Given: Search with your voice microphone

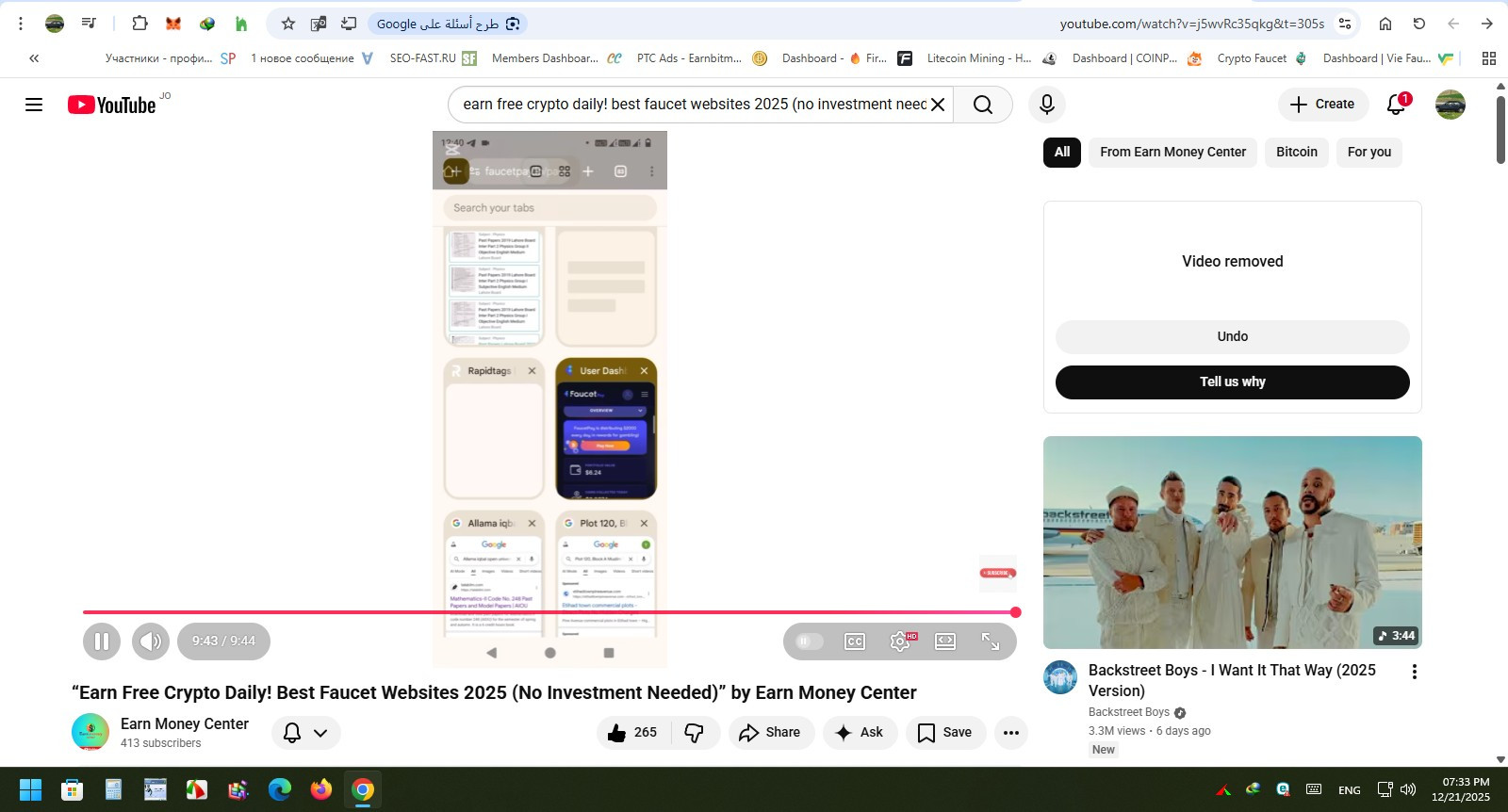Looking at the screenshot, I should coord(1047,105).
